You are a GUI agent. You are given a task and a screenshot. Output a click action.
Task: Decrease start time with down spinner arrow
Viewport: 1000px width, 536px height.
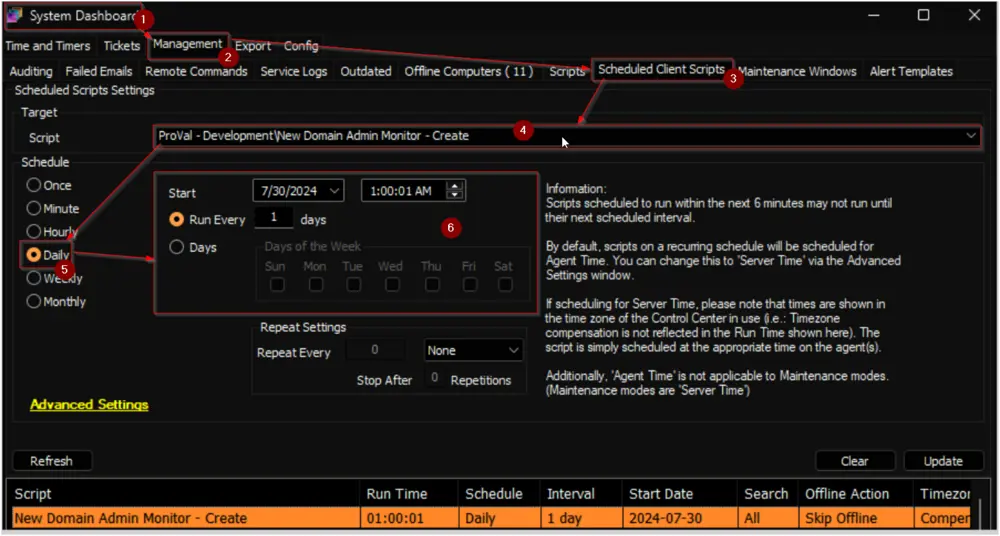tap(455, 195)
